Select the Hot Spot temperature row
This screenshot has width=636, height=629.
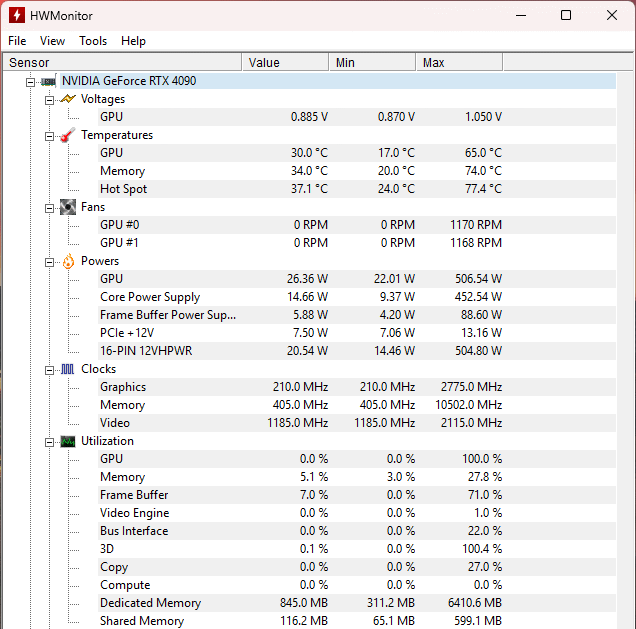coord(123,189)
